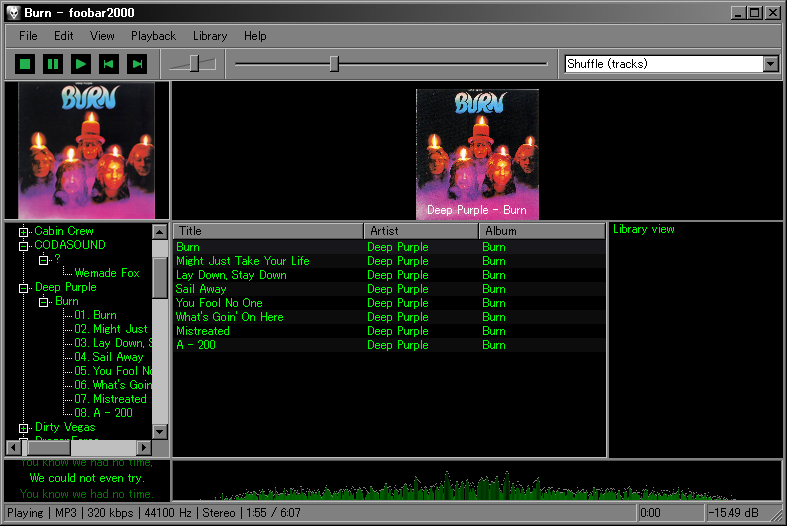
Task: Select '08. A - 200' tree item
Action: pyautogui.click(x=103, y=413)
